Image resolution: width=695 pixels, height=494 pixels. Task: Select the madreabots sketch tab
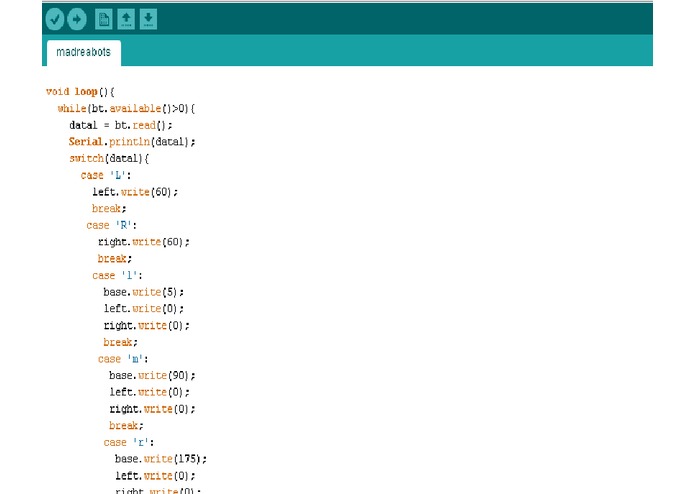pyautogui.click(x=84, y=52)
